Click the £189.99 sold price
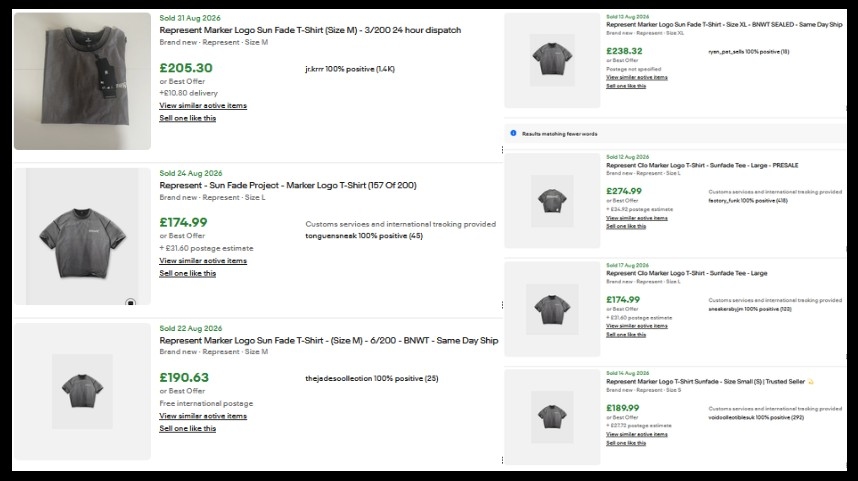 (623, 408)
